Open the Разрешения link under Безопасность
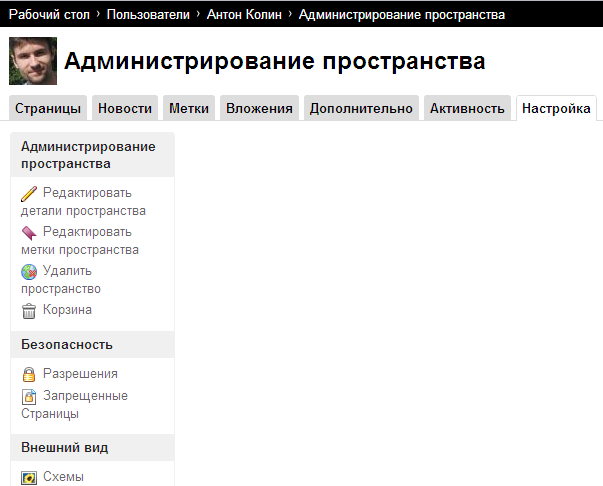This screenshot has height=486, width=603. [80, 374]
